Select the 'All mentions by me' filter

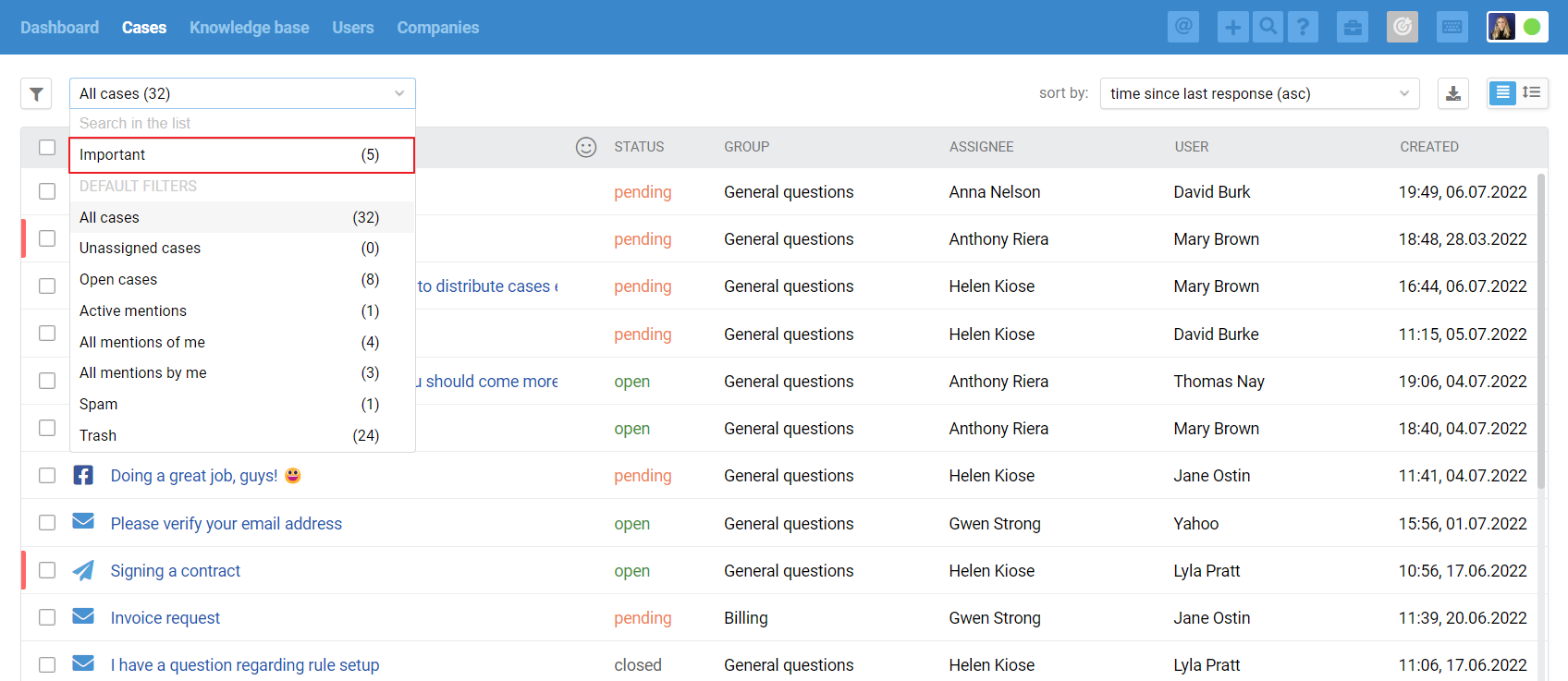[242, 372]
